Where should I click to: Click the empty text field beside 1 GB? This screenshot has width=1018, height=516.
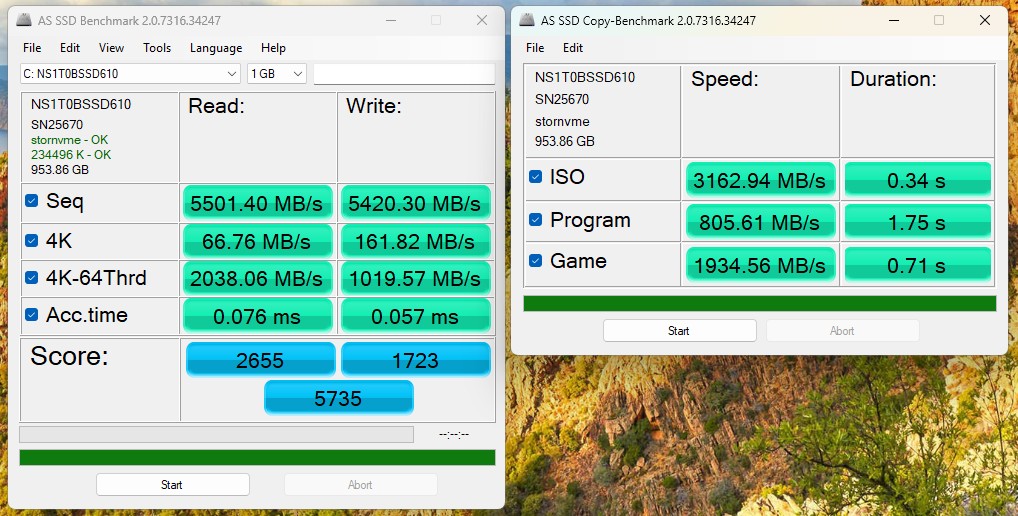point(404,74)
